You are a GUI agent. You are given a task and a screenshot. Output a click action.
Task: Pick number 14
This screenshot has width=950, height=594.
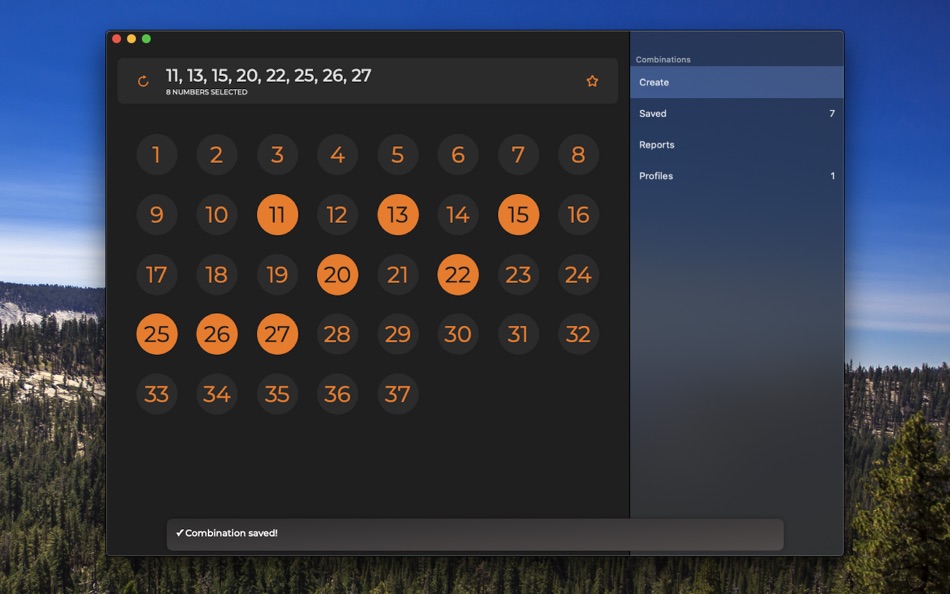click(458, 215)
